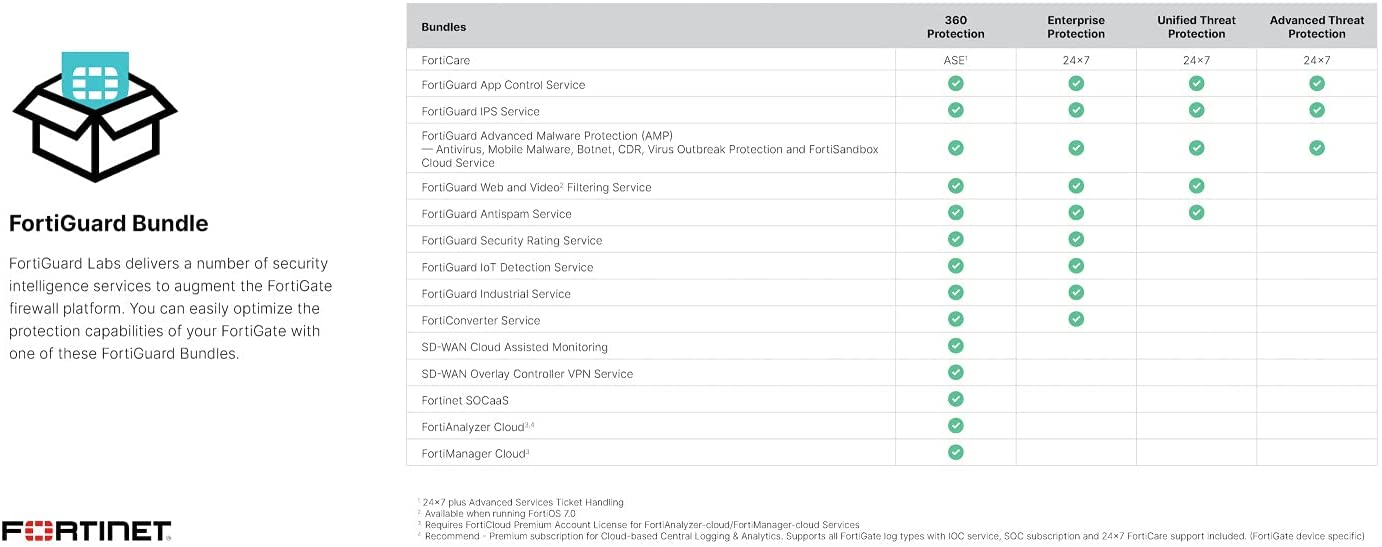Select the Advanced Threat Protection column header
The width and height of the screenshot is (1382, 547).
[x=1317, y=27]
